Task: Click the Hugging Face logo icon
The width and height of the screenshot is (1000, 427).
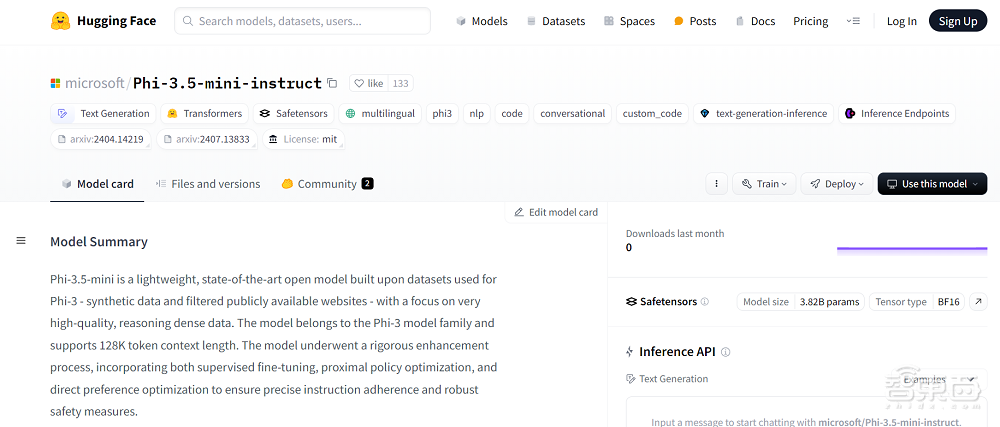Action: [60, 21]
